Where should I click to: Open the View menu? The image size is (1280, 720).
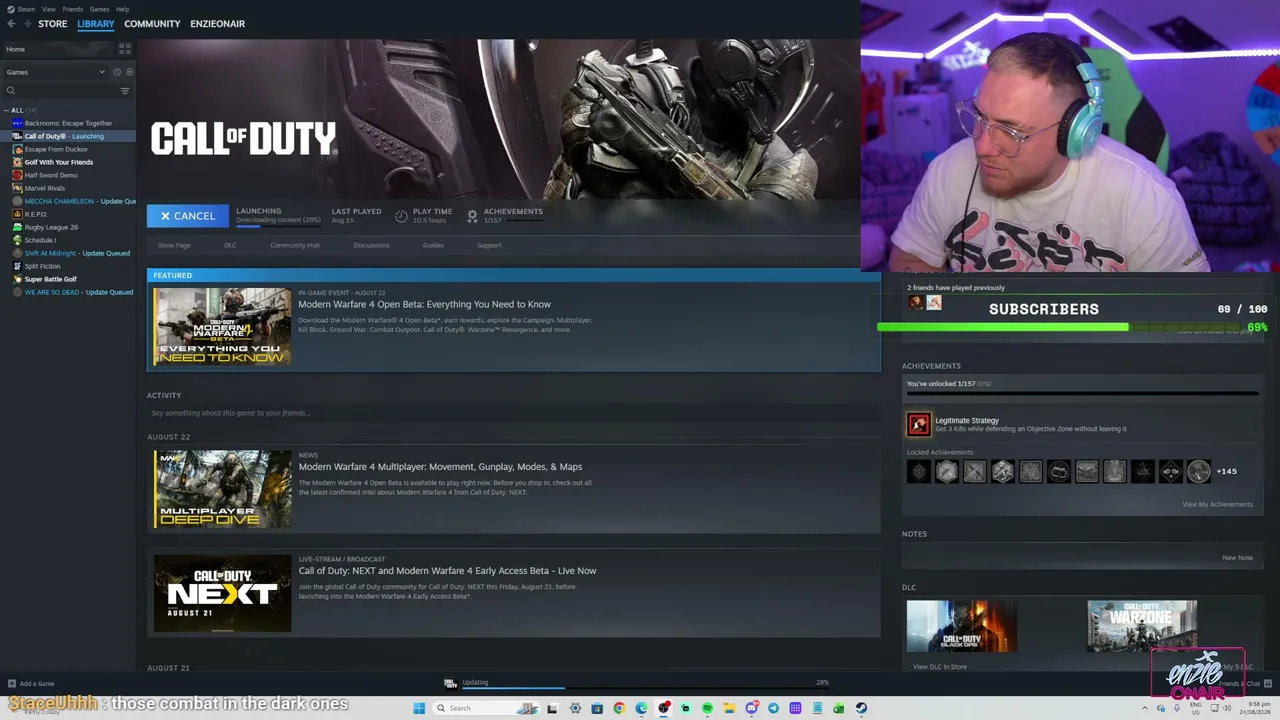click(x=49, y=9)
